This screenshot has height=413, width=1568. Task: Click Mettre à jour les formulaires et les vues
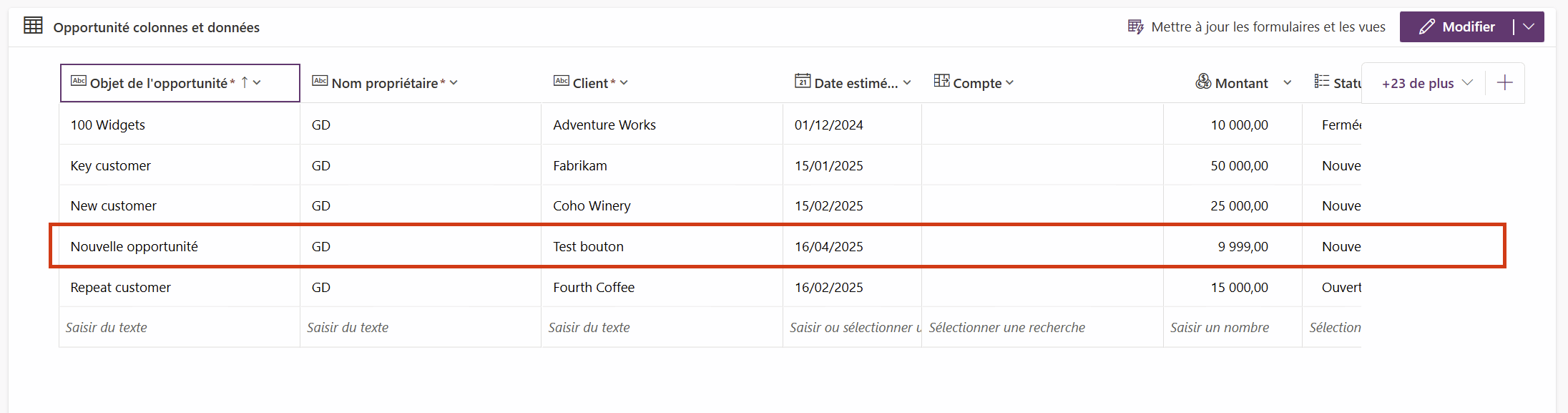(1268, 27)
